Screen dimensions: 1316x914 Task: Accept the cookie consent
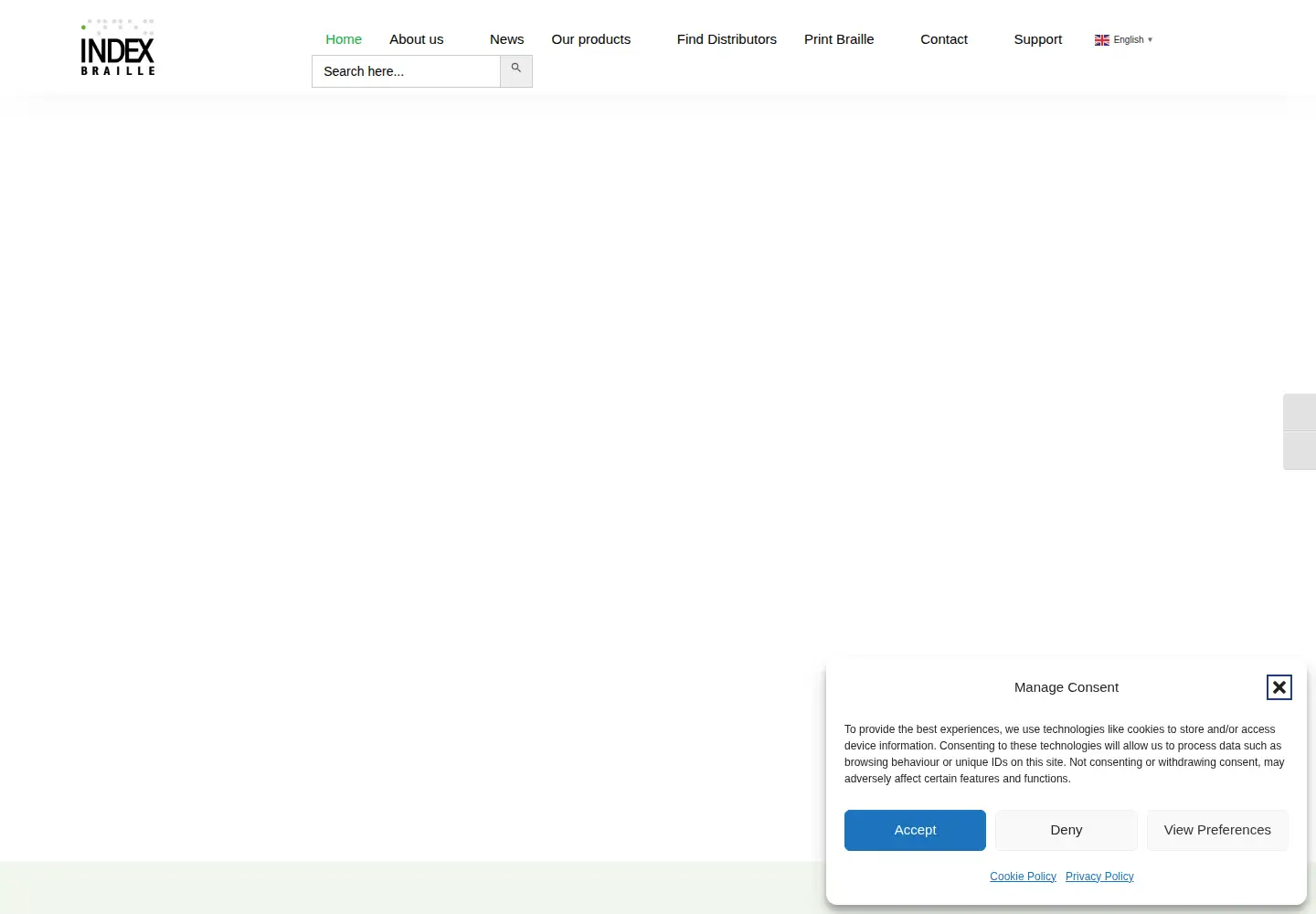click(915, 830)
